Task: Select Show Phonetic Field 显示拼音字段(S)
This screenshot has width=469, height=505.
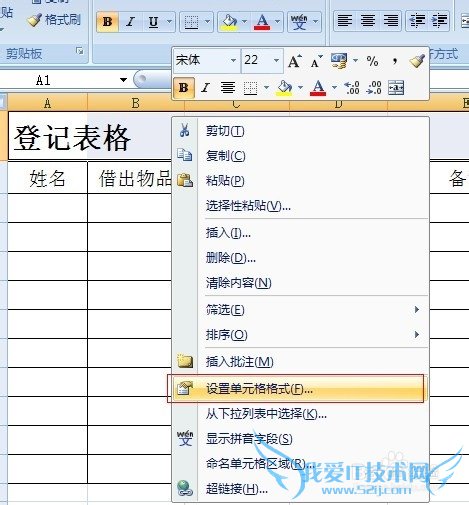Action: [300, 439]
